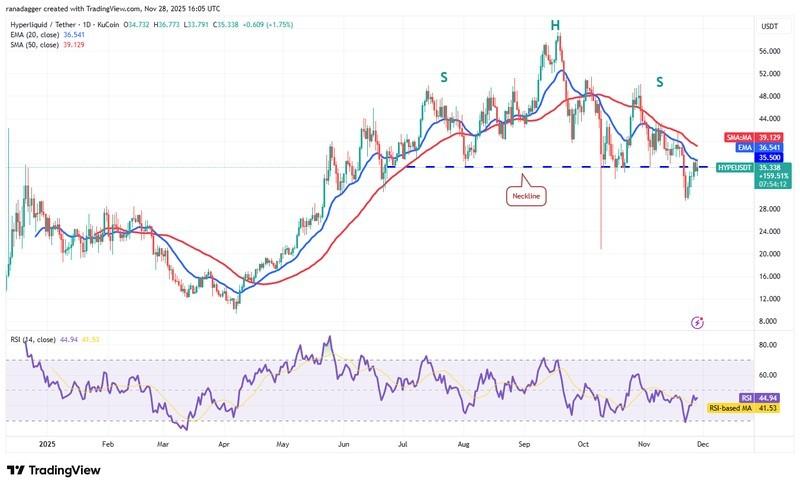Click the right S shoulder label
Viewport: 800px width, 488px height.
pos(659,80)
